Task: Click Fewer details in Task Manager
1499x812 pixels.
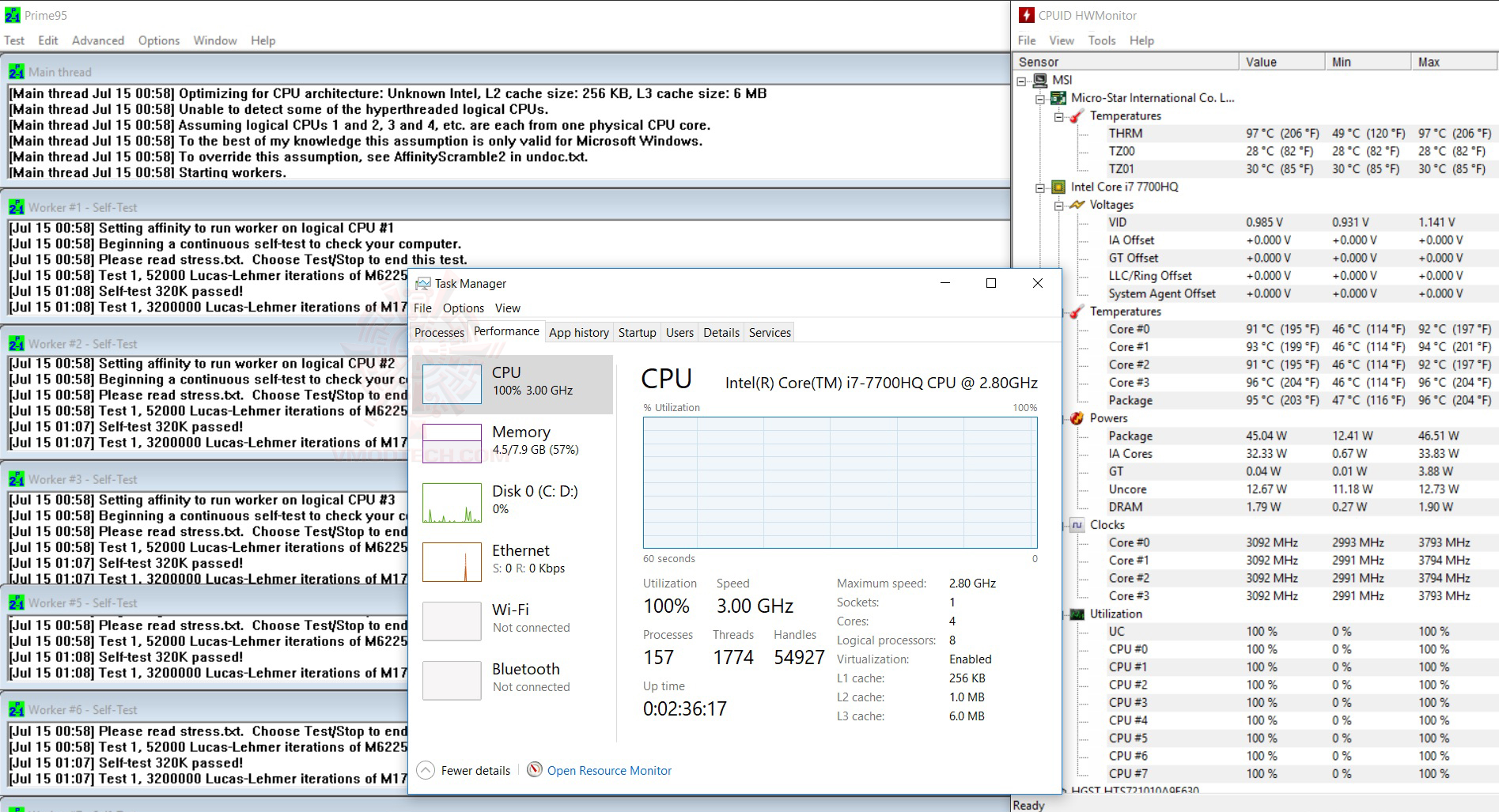Action: [464, 771]
